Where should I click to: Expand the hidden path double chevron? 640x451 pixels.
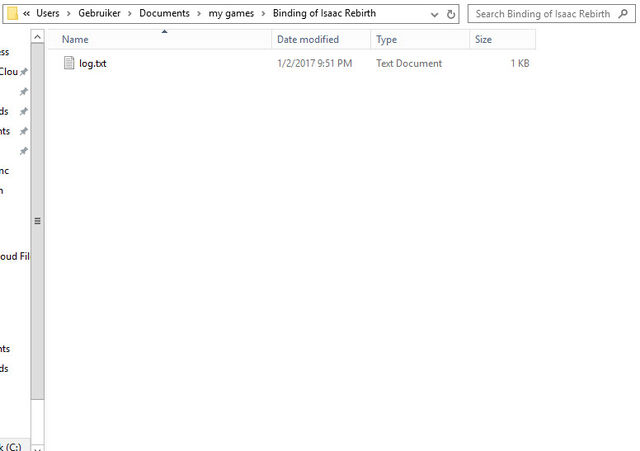click(27, 13)
